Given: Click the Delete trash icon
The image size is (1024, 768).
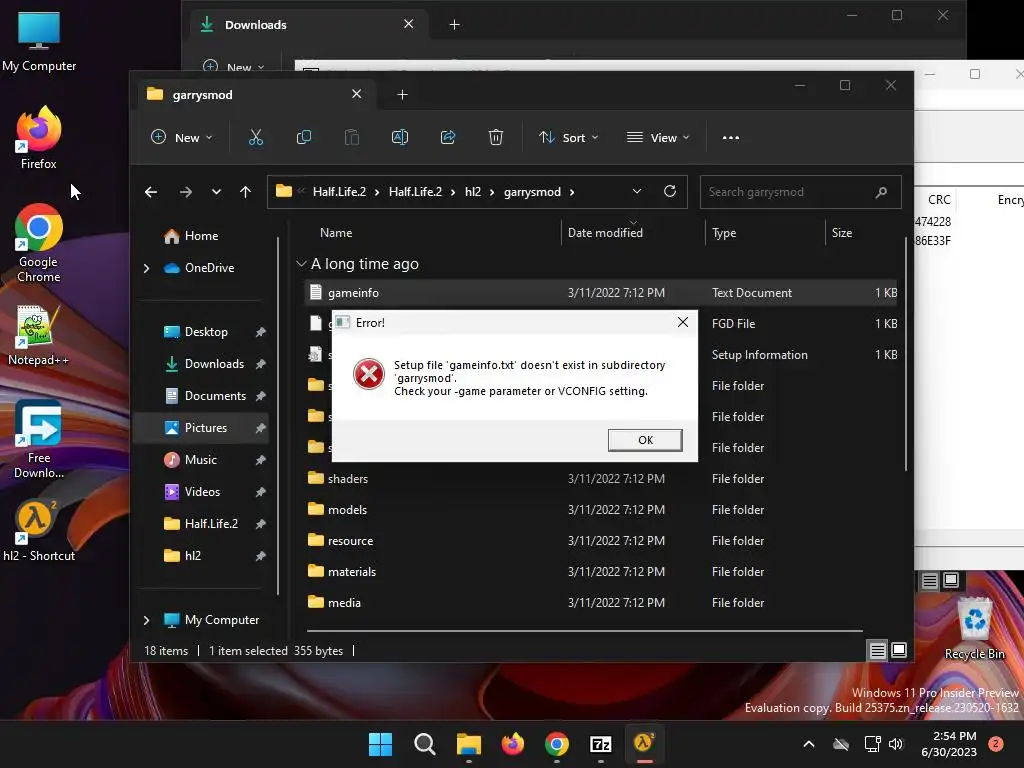Looking at the screenshot, I should pyautogui.click(x=496, y=138).
